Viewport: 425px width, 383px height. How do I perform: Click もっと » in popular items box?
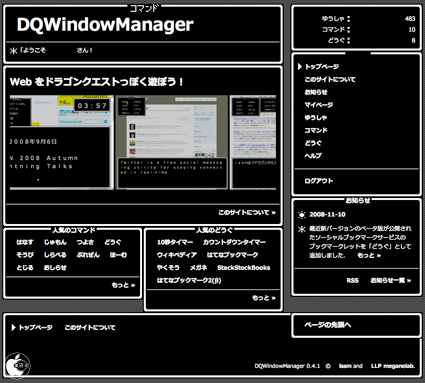click(264, 298)
